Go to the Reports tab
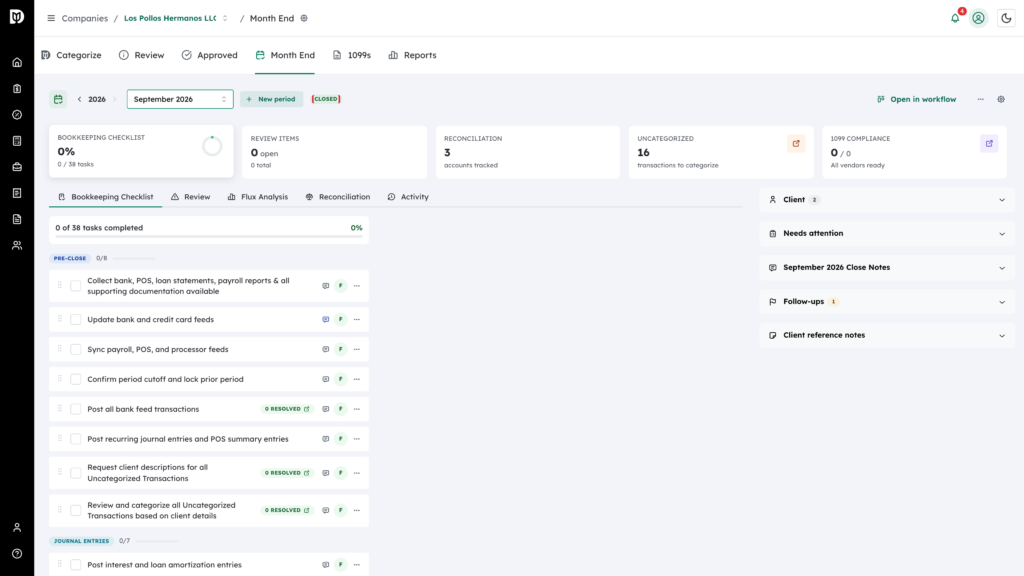 [412, 55]
